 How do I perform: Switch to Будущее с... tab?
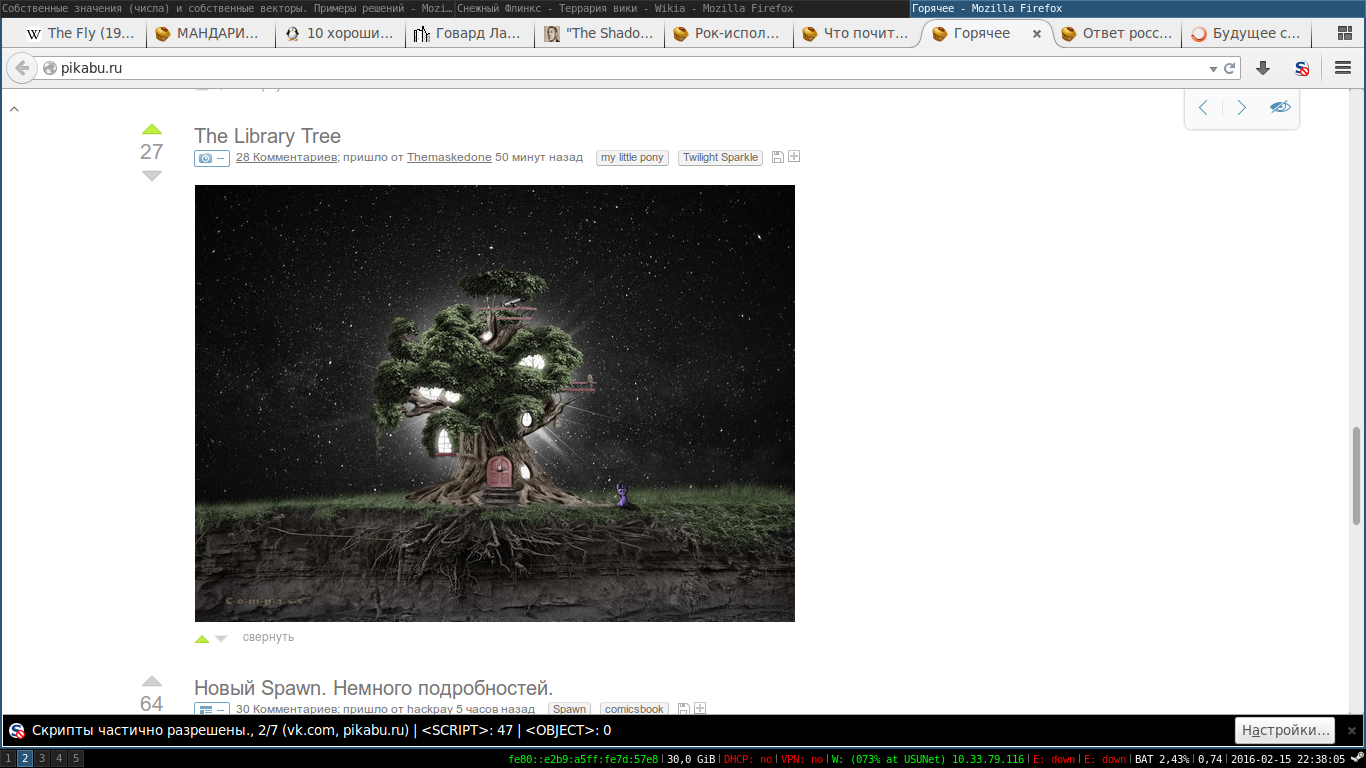[1246, 33]
